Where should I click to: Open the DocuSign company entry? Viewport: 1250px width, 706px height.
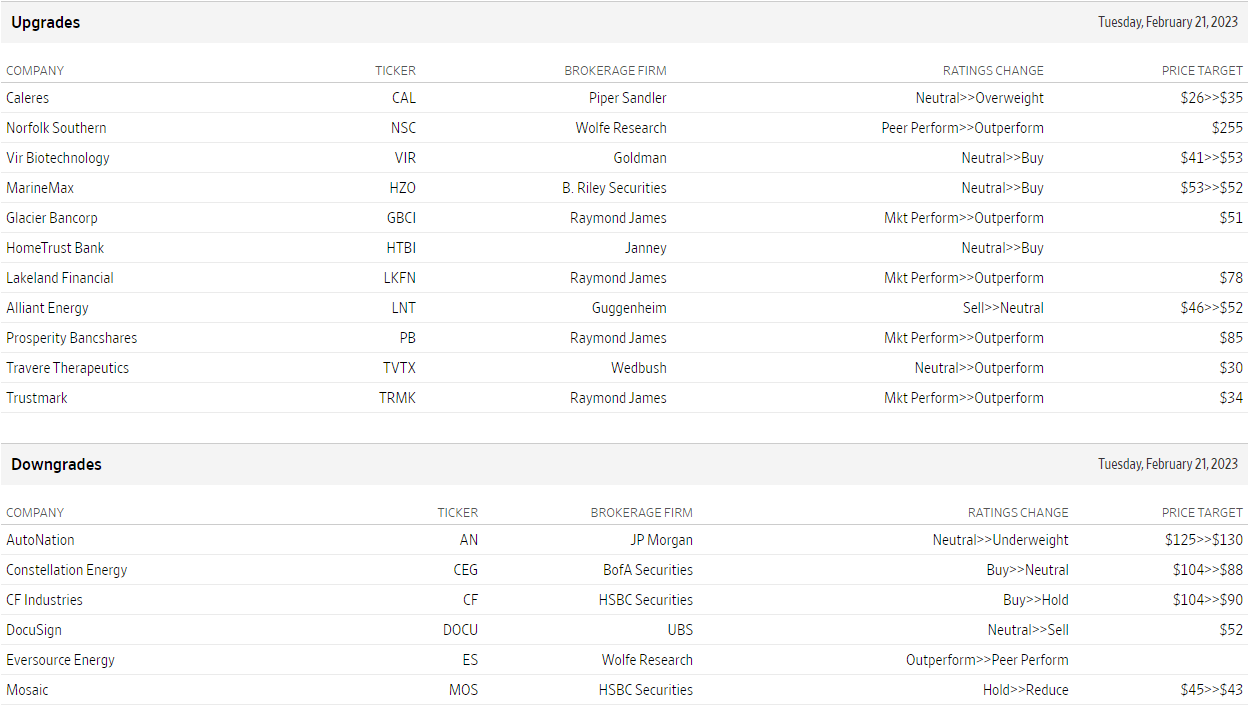click(x=34, y=630)
